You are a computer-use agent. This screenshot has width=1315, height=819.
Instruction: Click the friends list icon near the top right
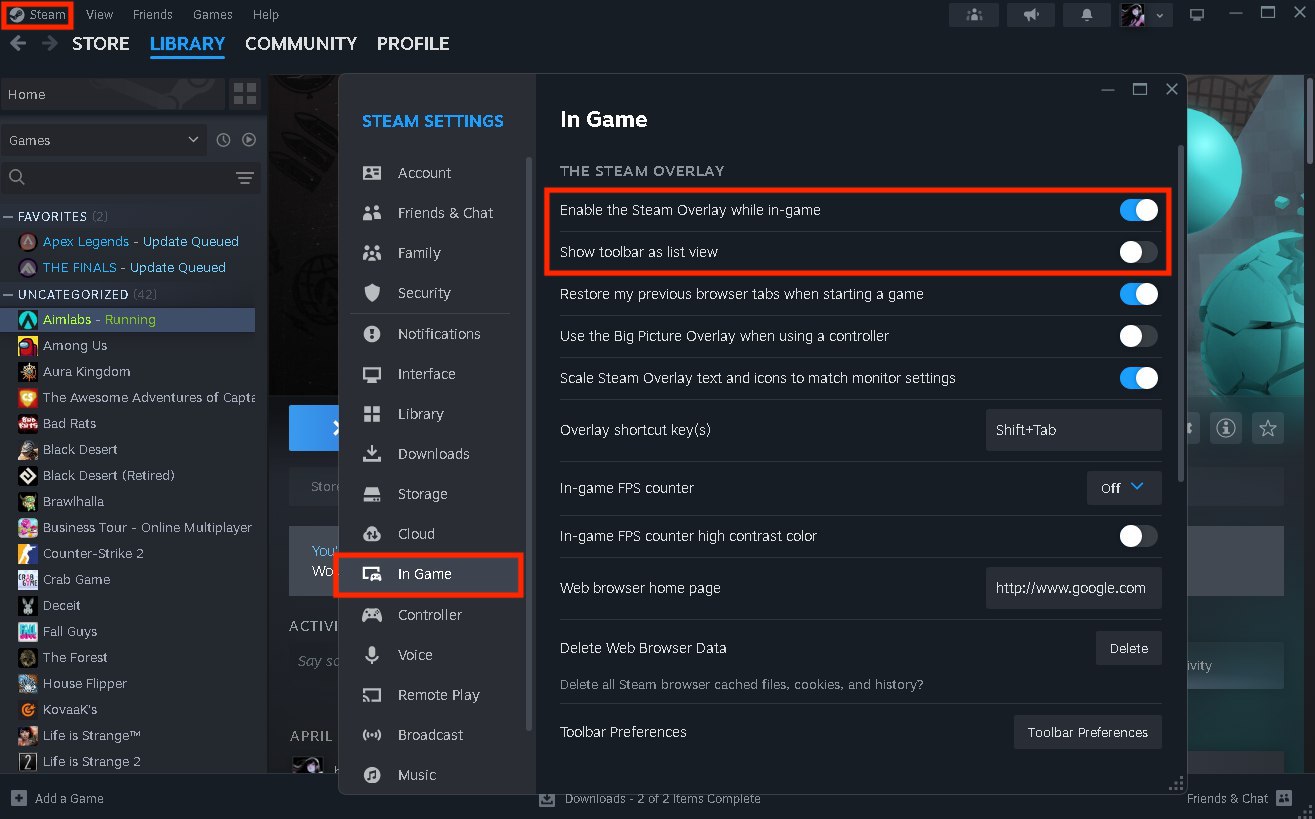pos(973,15)
